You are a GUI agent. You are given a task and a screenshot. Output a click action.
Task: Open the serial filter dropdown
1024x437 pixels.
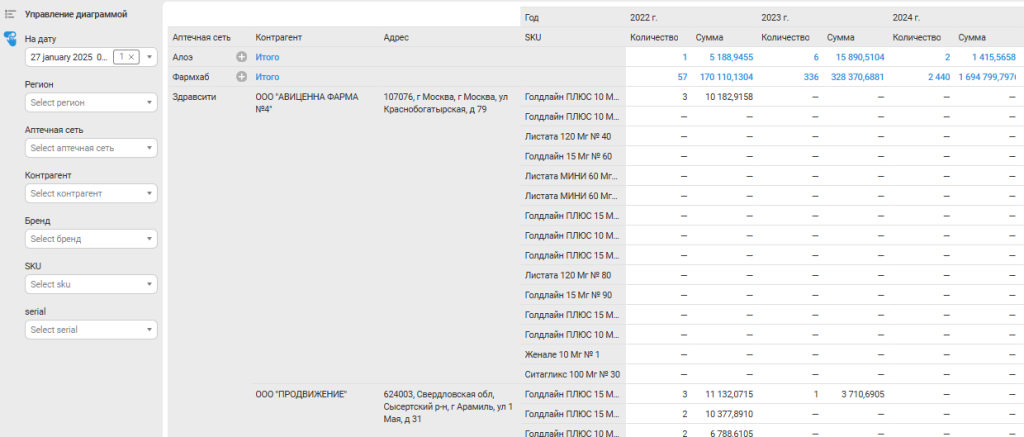point(91,330)
